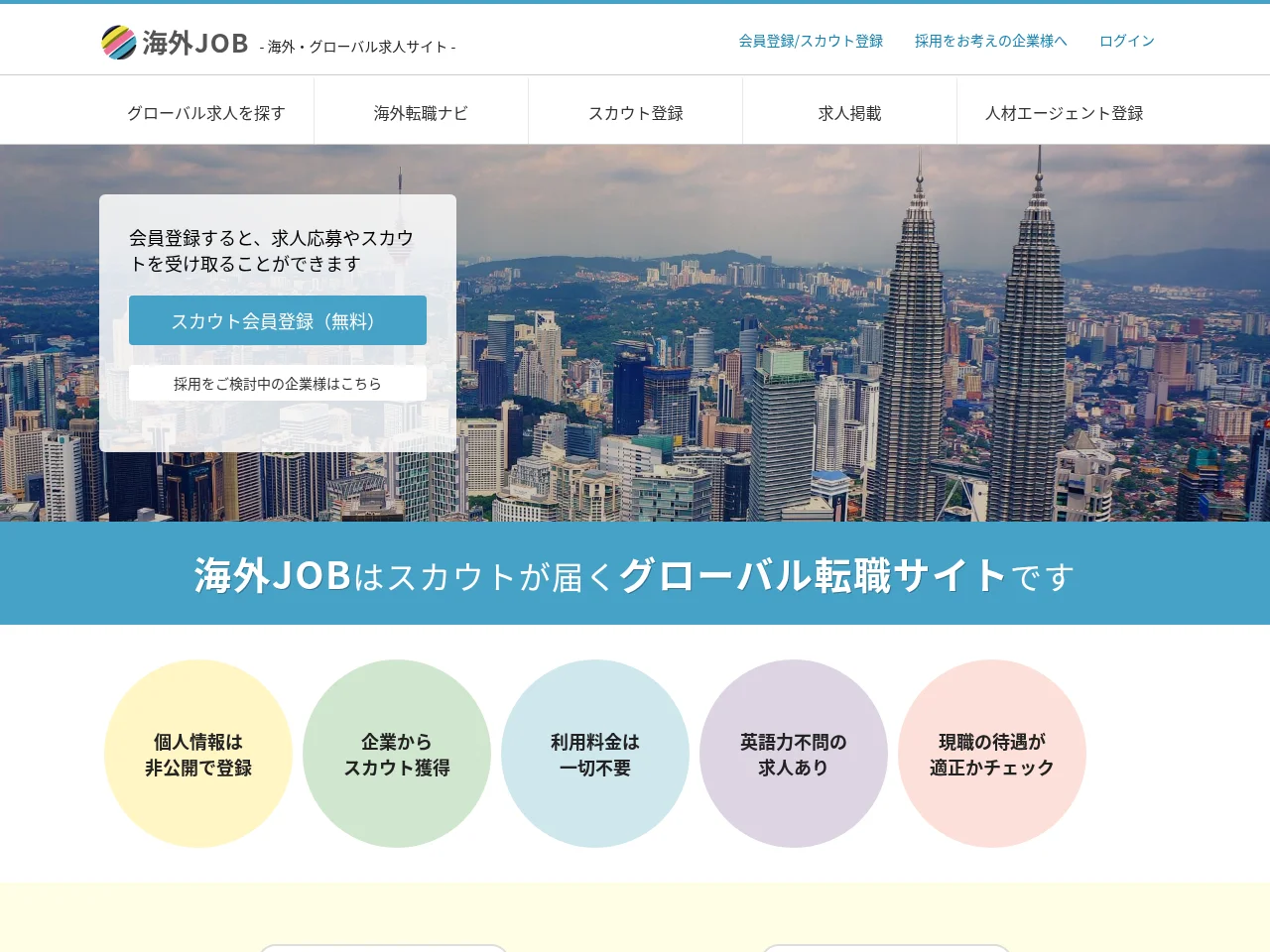Open the 求人掲載 navigation item
The image size is (1270, 952).
coord(849,113)
